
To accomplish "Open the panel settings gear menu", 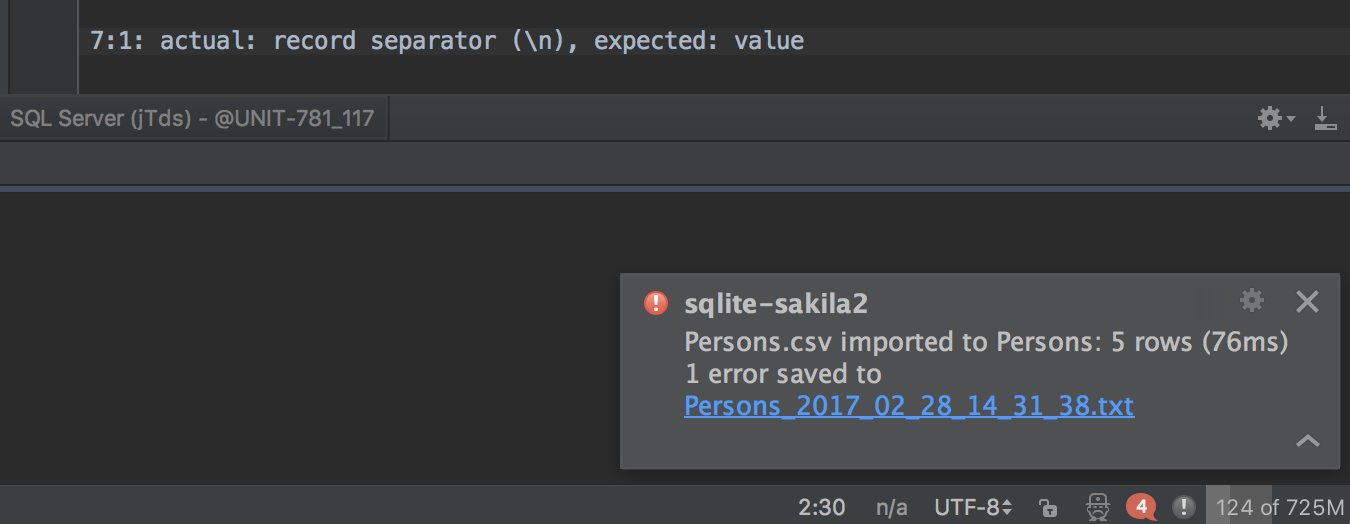I will [1275, 119].
